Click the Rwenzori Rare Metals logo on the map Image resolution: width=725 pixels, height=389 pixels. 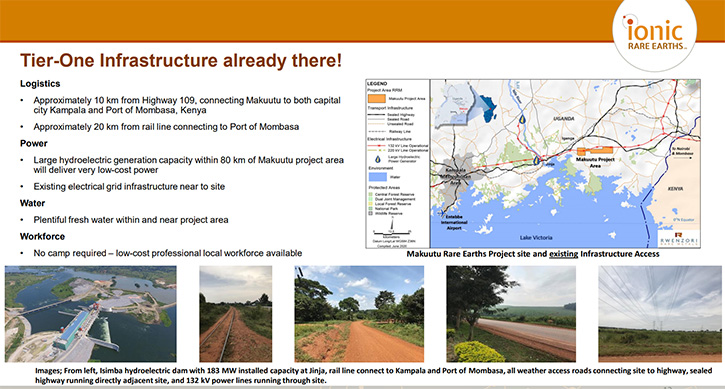[x=679, y=239]
